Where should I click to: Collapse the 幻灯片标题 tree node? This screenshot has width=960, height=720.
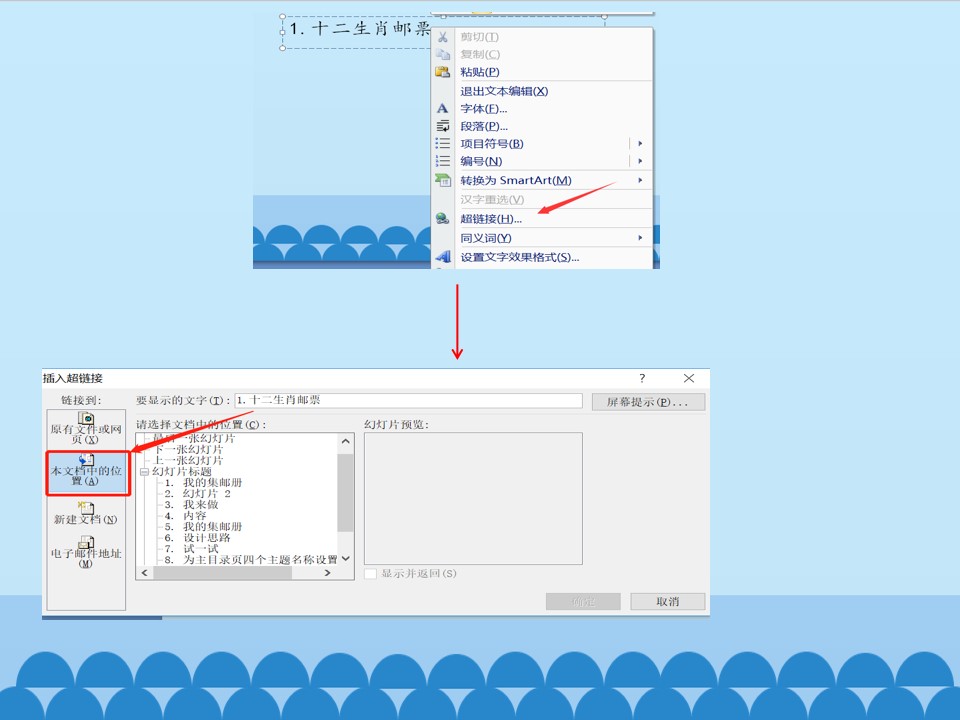click(x=144, y=471)
